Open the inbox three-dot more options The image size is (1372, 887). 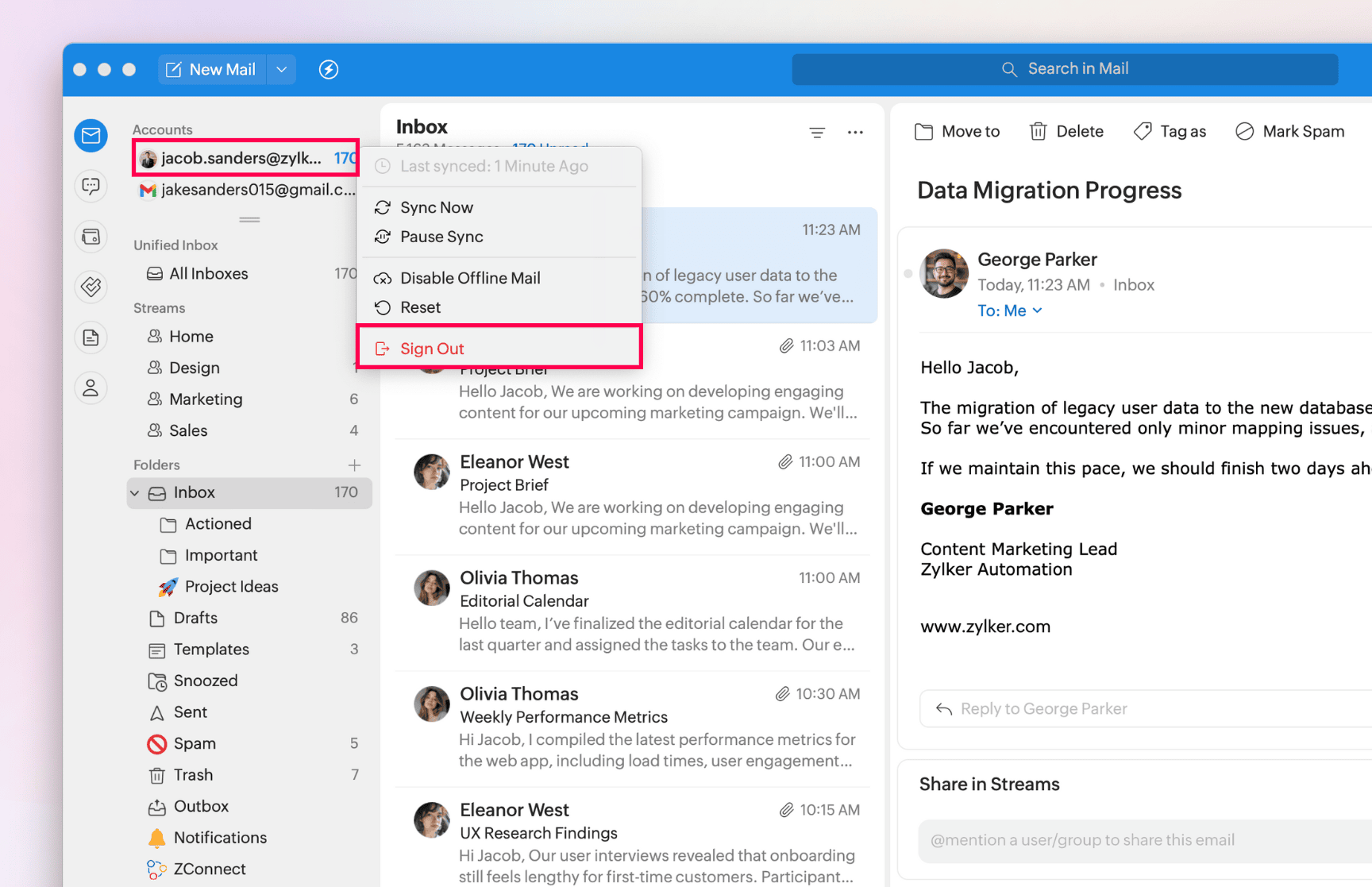click(855, 133)
